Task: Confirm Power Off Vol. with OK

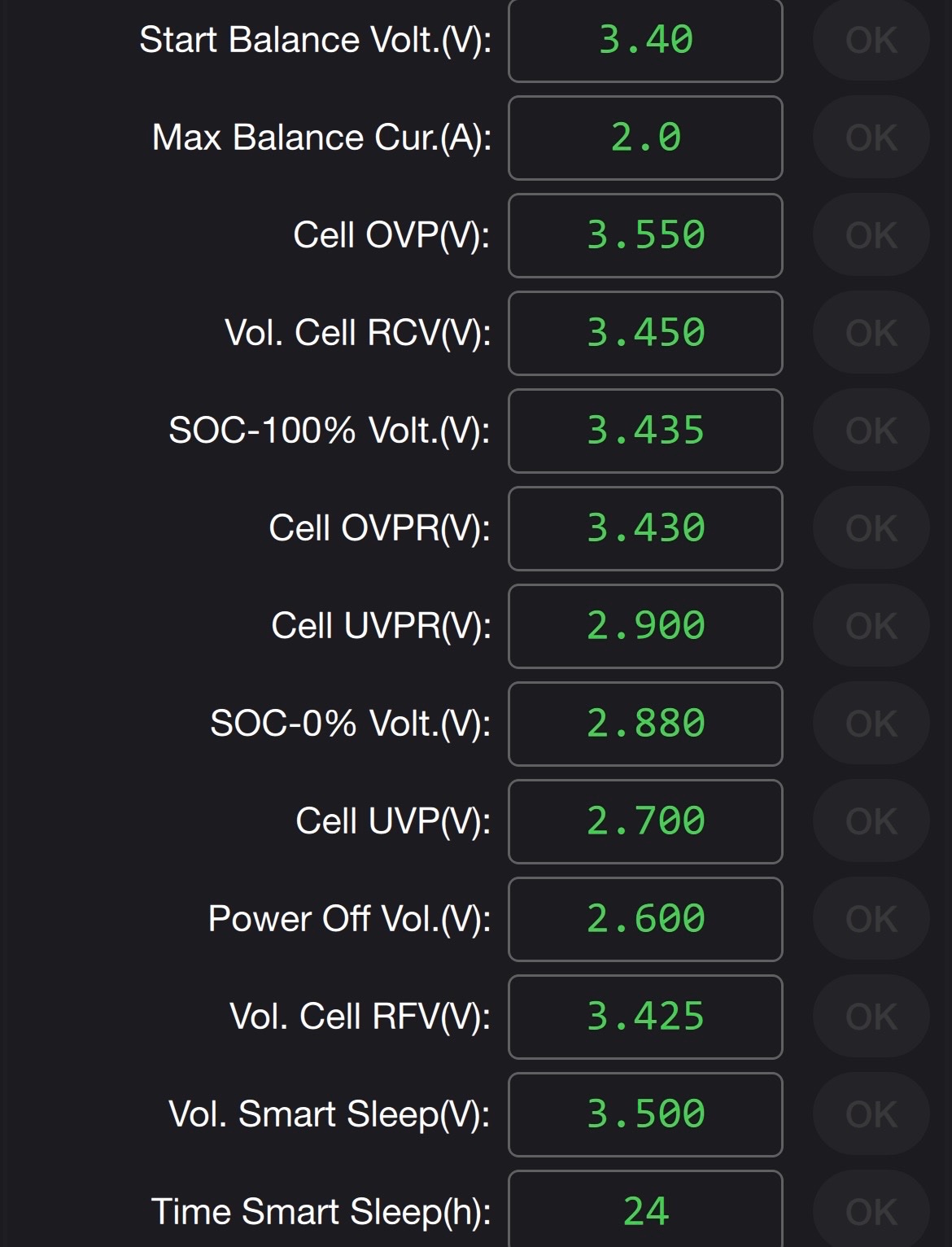Action: [871, 919]
